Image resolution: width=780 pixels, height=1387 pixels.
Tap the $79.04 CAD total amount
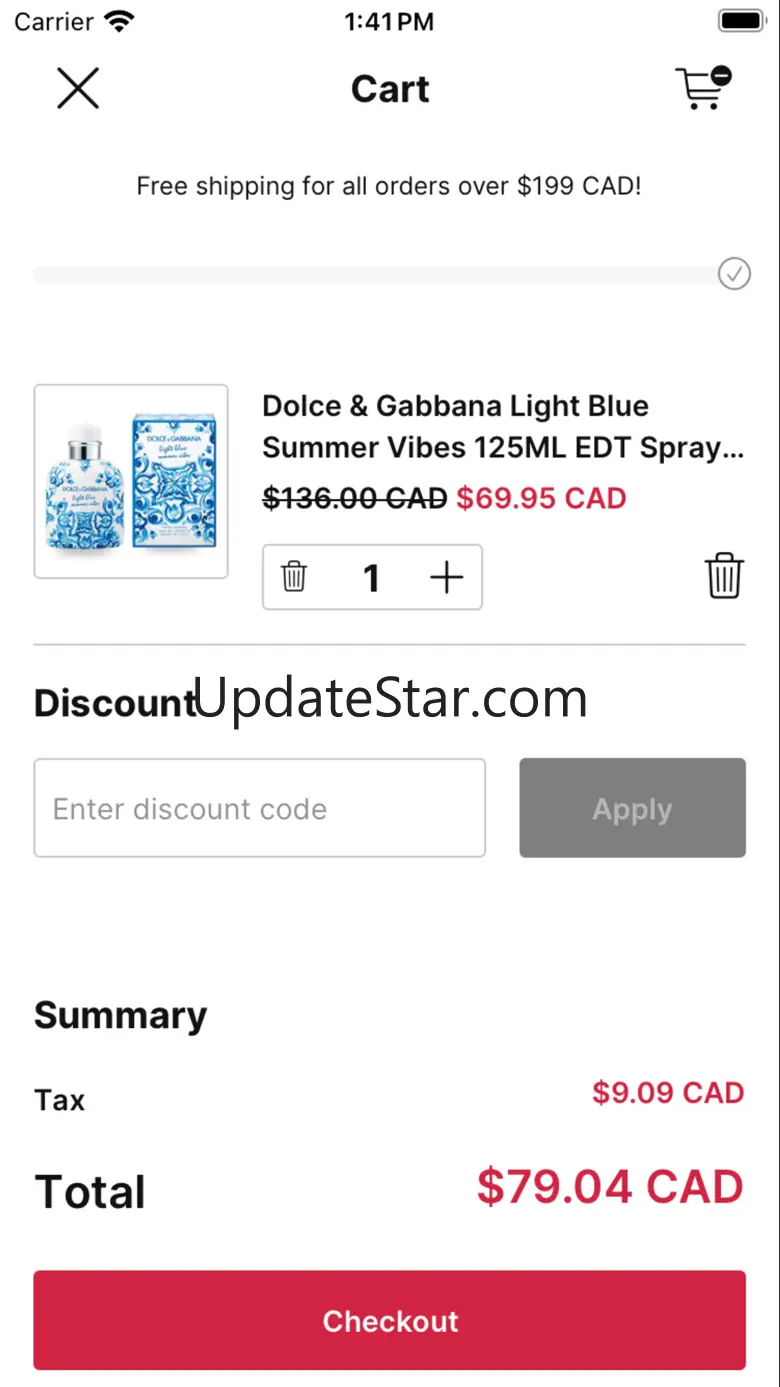[609, 1187]
